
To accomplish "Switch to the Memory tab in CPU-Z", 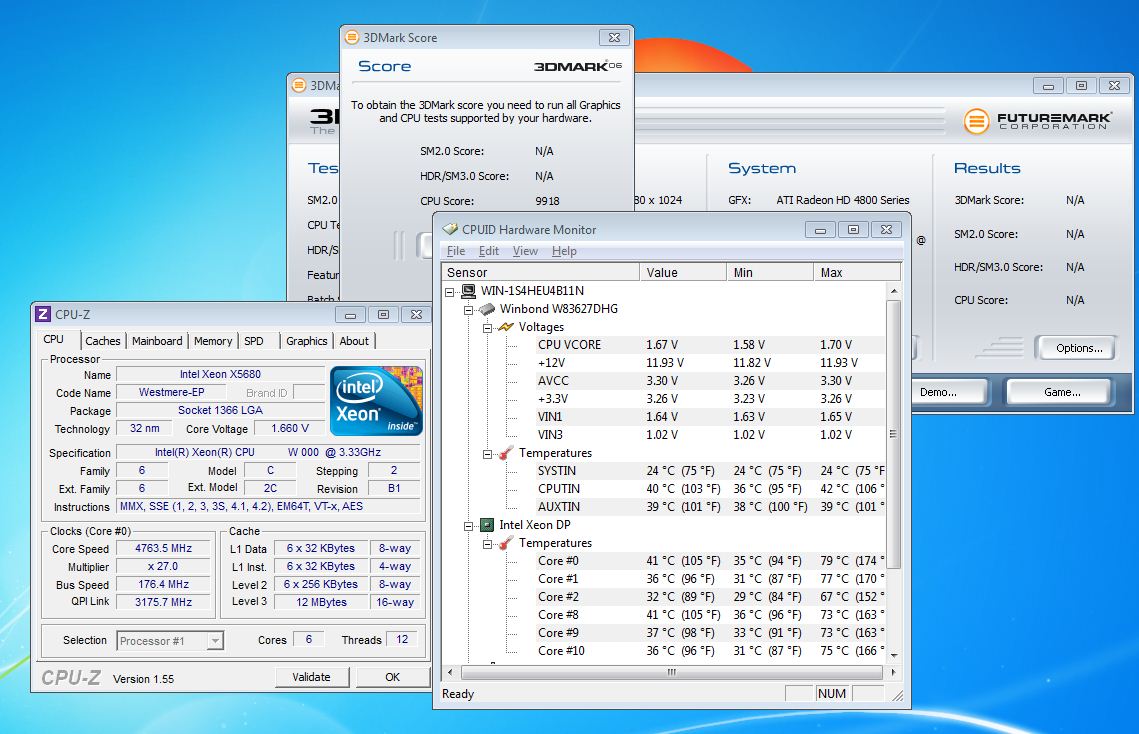I will [212, 341].
